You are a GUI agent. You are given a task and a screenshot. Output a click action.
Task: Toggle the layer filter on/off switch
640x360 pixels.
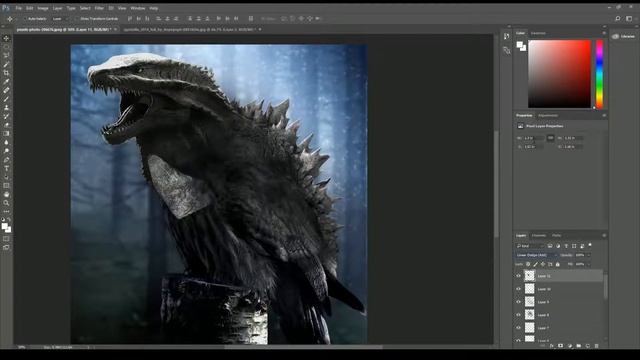(x=590, y=245)
